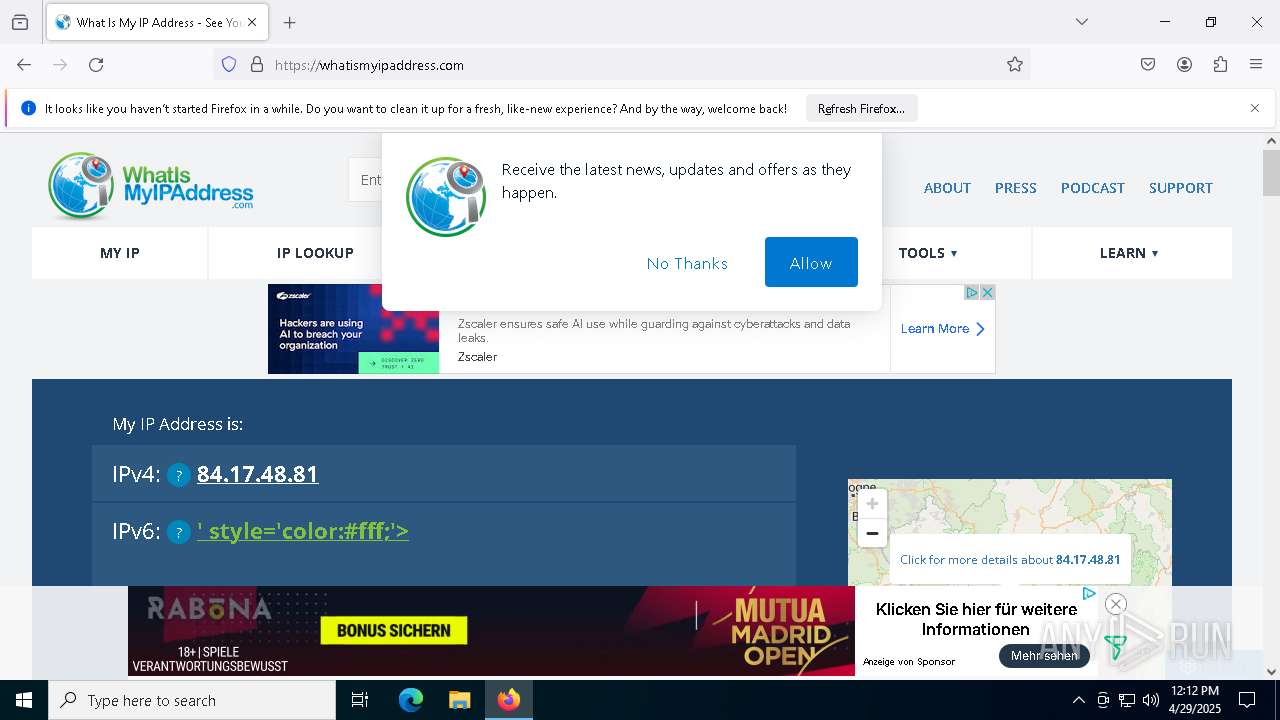Open the SUPPORT link
1280x720 pixels.
coord(1180,187)
